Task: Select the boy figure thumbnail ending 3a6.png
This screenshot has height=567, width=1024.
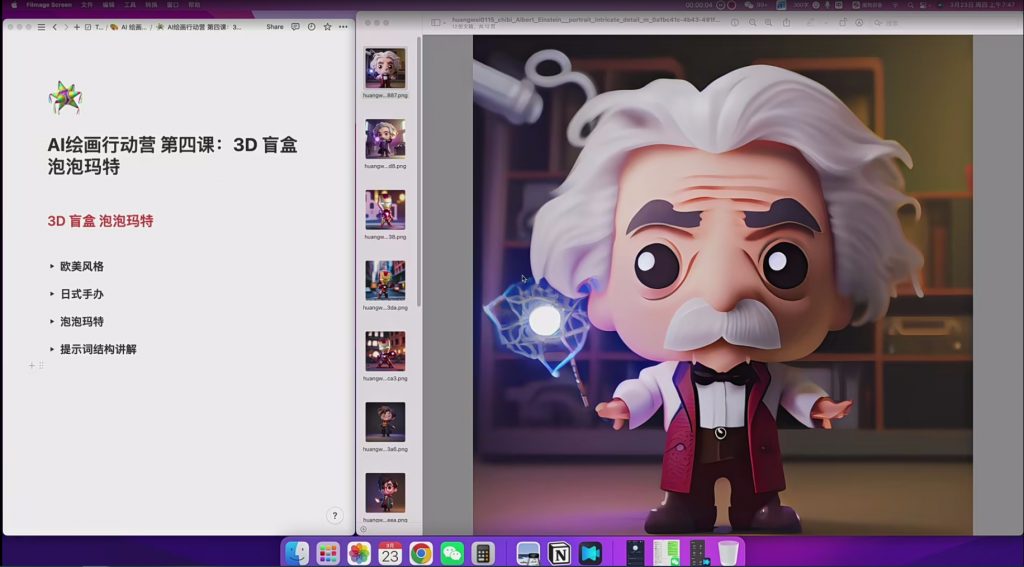Action: [385, 422]
